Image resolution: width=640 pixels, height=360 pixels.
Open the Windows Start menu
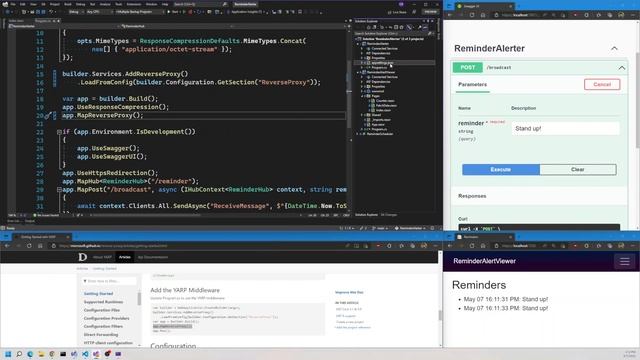pyautogui.click(x=8, y=354)
